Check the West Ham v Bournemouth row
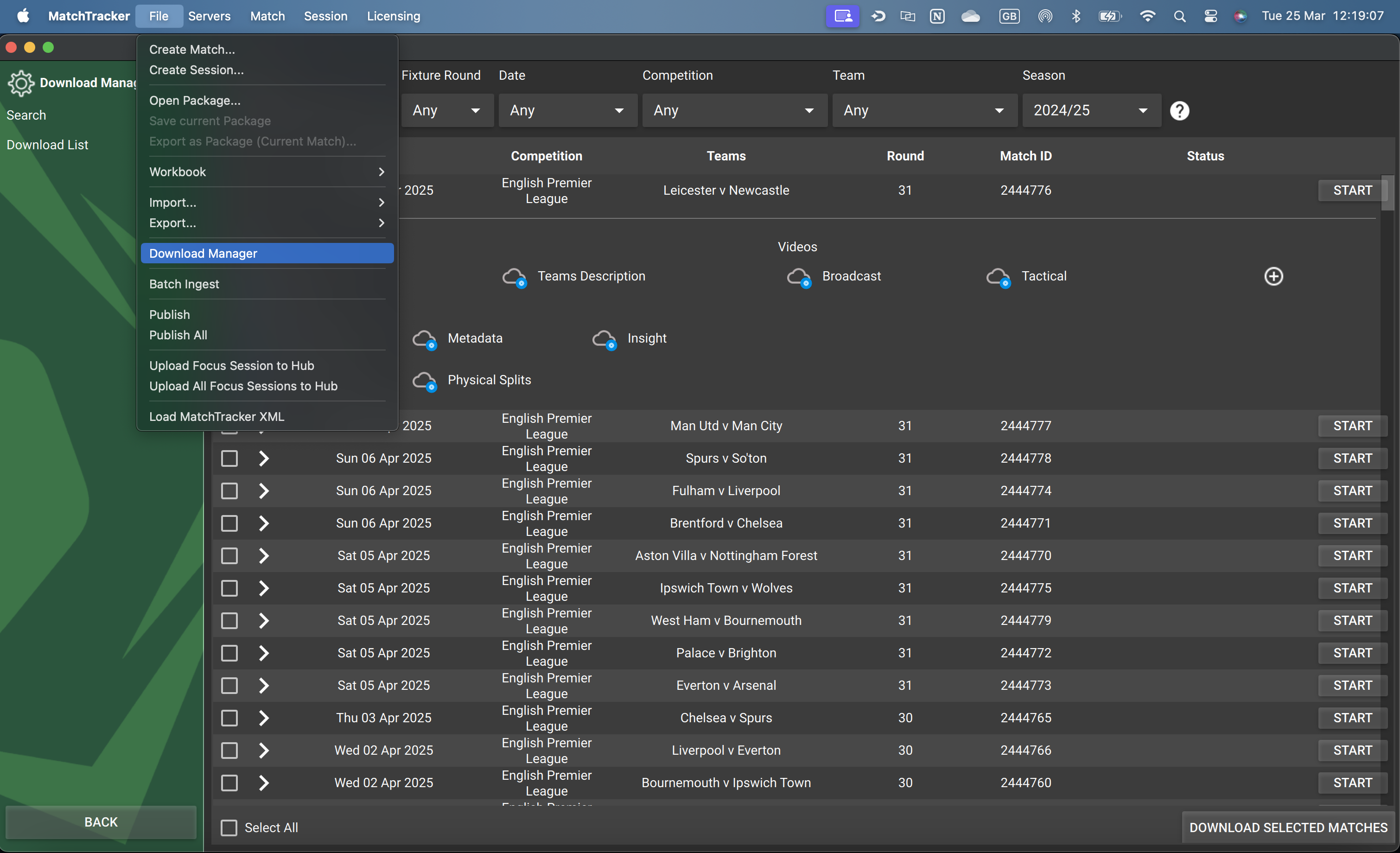Viewport: 1400px width, 853px height. (229, 620)
